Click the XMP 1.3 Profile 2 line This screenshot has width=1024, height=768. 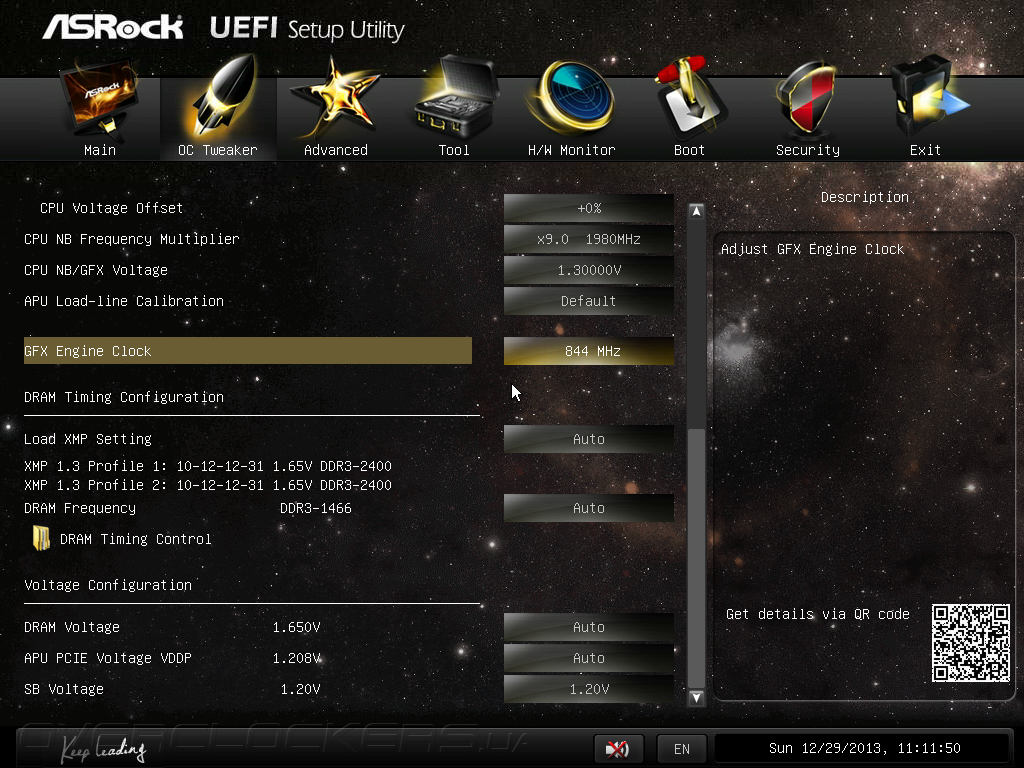click(x=208, y=485)
